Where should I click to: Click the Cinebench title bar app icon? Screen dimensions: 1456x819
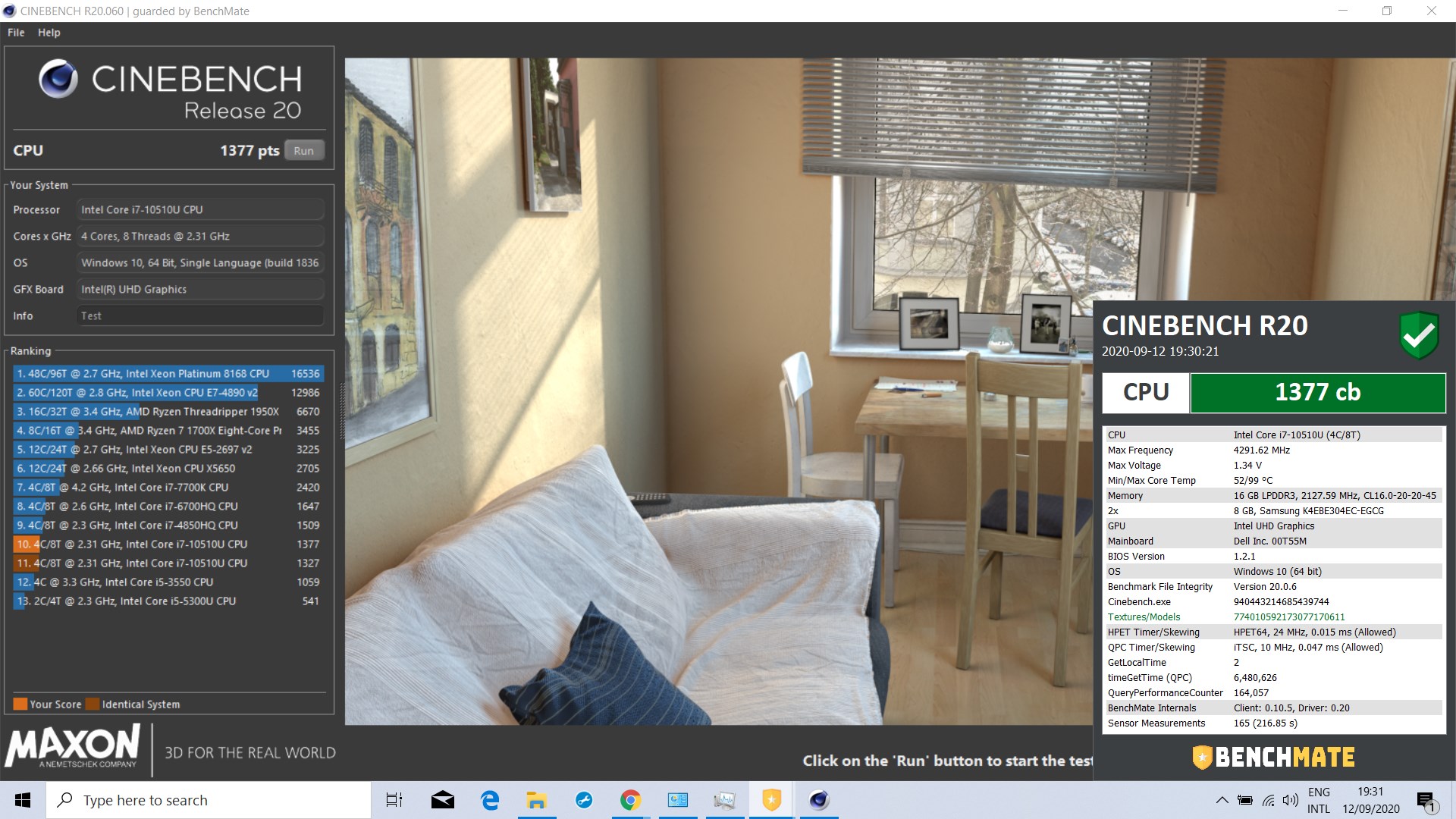[9, 11]
